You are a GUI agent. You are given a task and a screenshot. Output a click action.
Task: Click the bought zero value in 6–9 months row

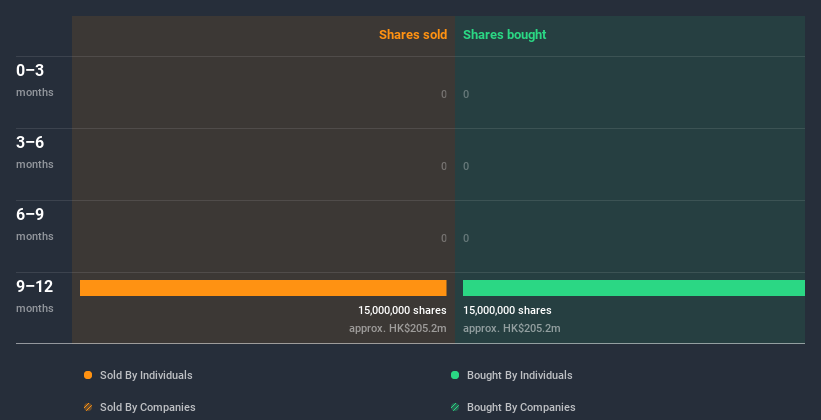click(466, 238)
